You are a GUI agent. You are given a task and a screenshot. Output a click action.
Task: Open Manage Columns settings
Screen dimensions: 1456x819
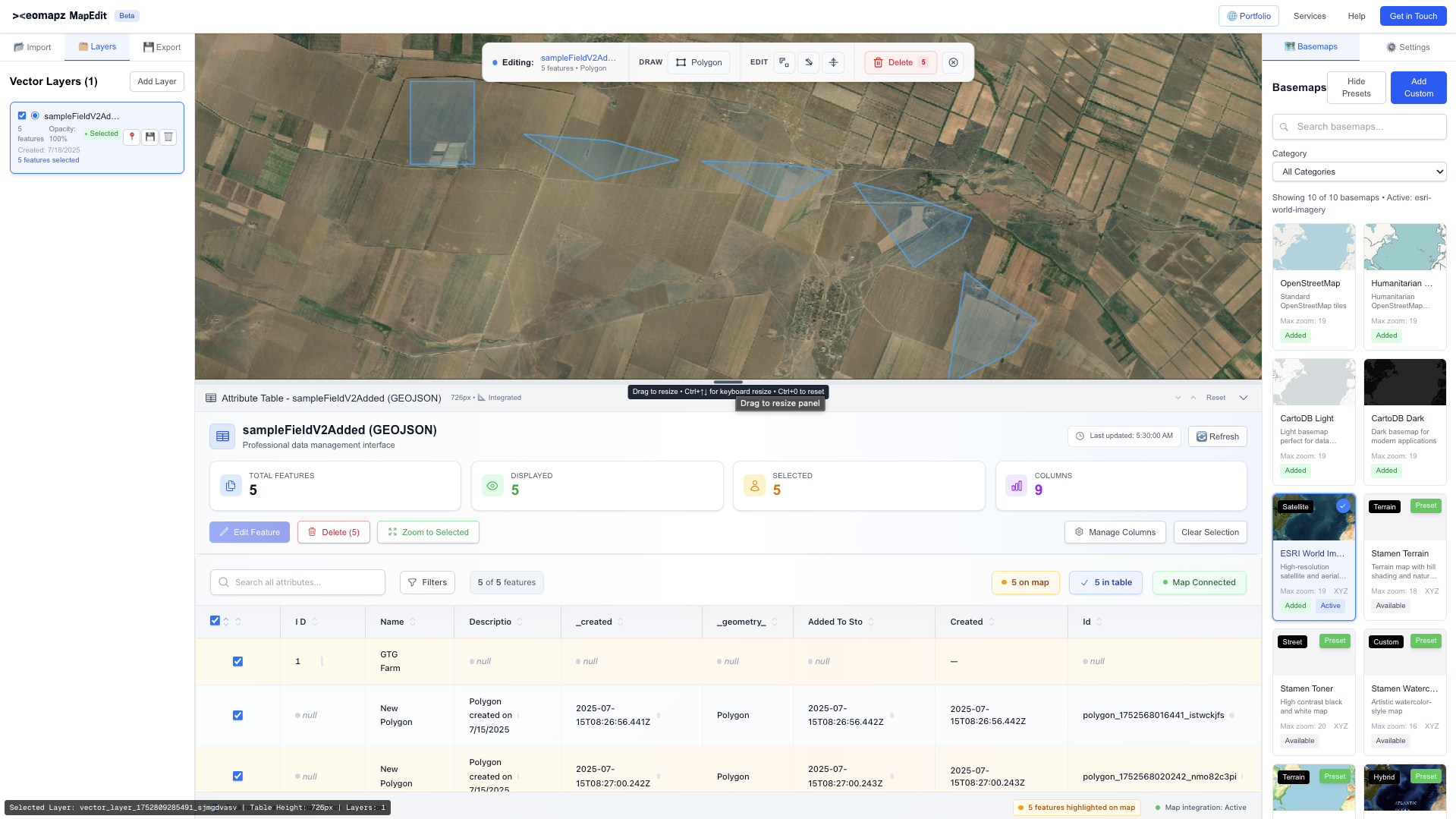tap(1115, 532)
